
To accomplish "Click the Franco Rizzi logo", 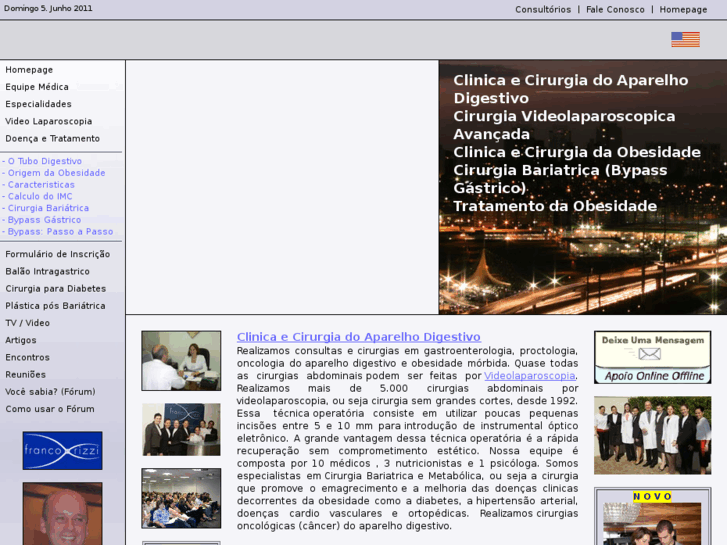I will (x=63, y=450).
